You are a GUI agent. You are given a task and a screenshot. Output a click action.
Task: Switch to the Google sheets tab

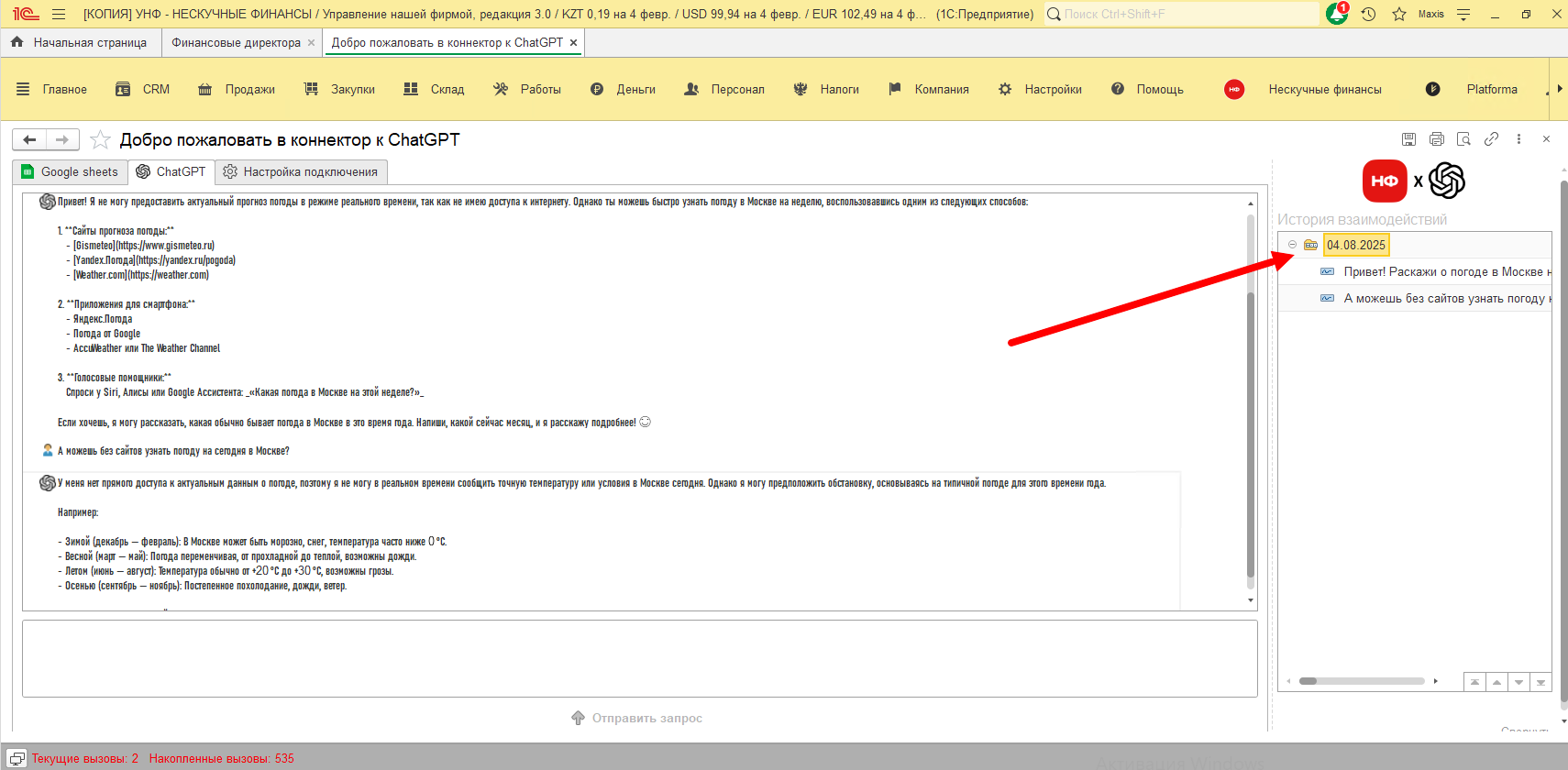point(71,172)
